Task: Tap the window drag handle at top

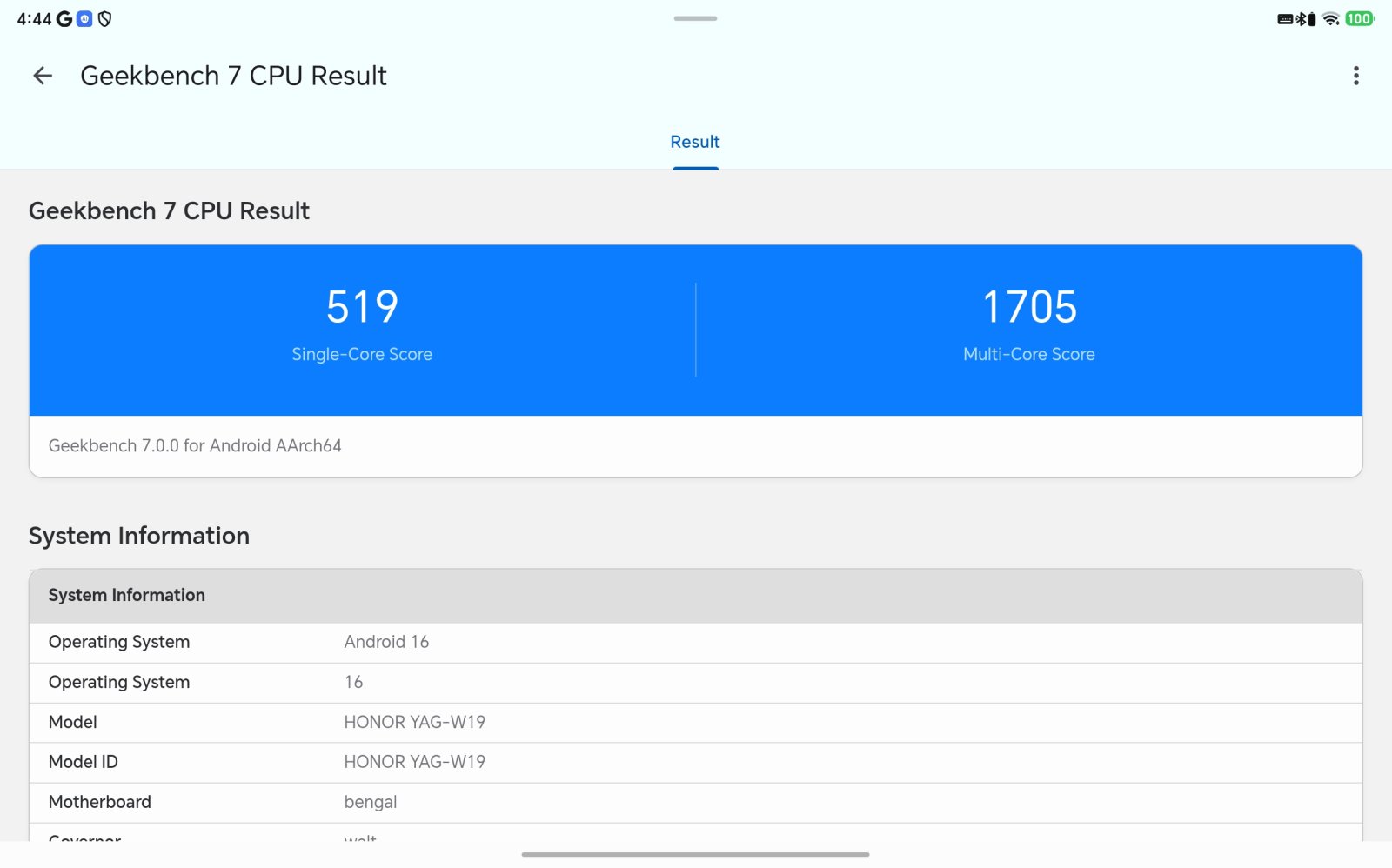Action: point(695,18)
